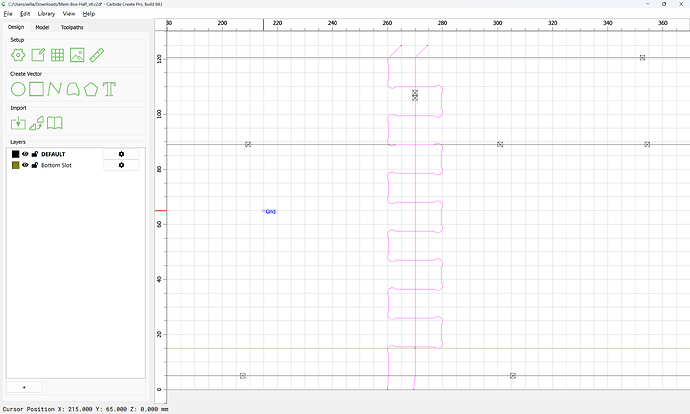This screenshot has width=690, height=414.
Task: Choose the Polyline drawing tool
Action: [55, 89]
